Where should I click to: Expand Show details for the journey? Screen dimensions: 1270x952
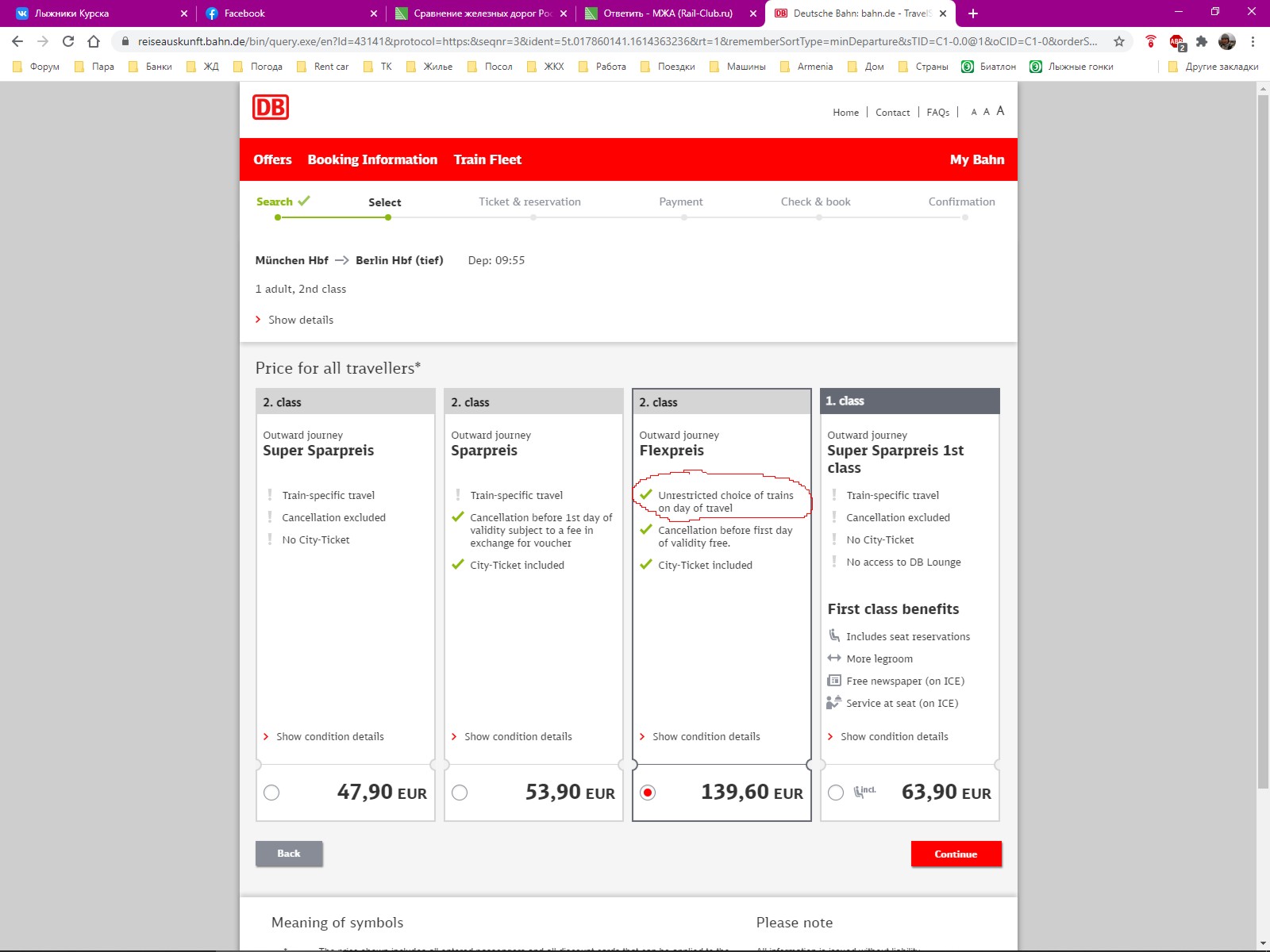(x=300, y=320)
